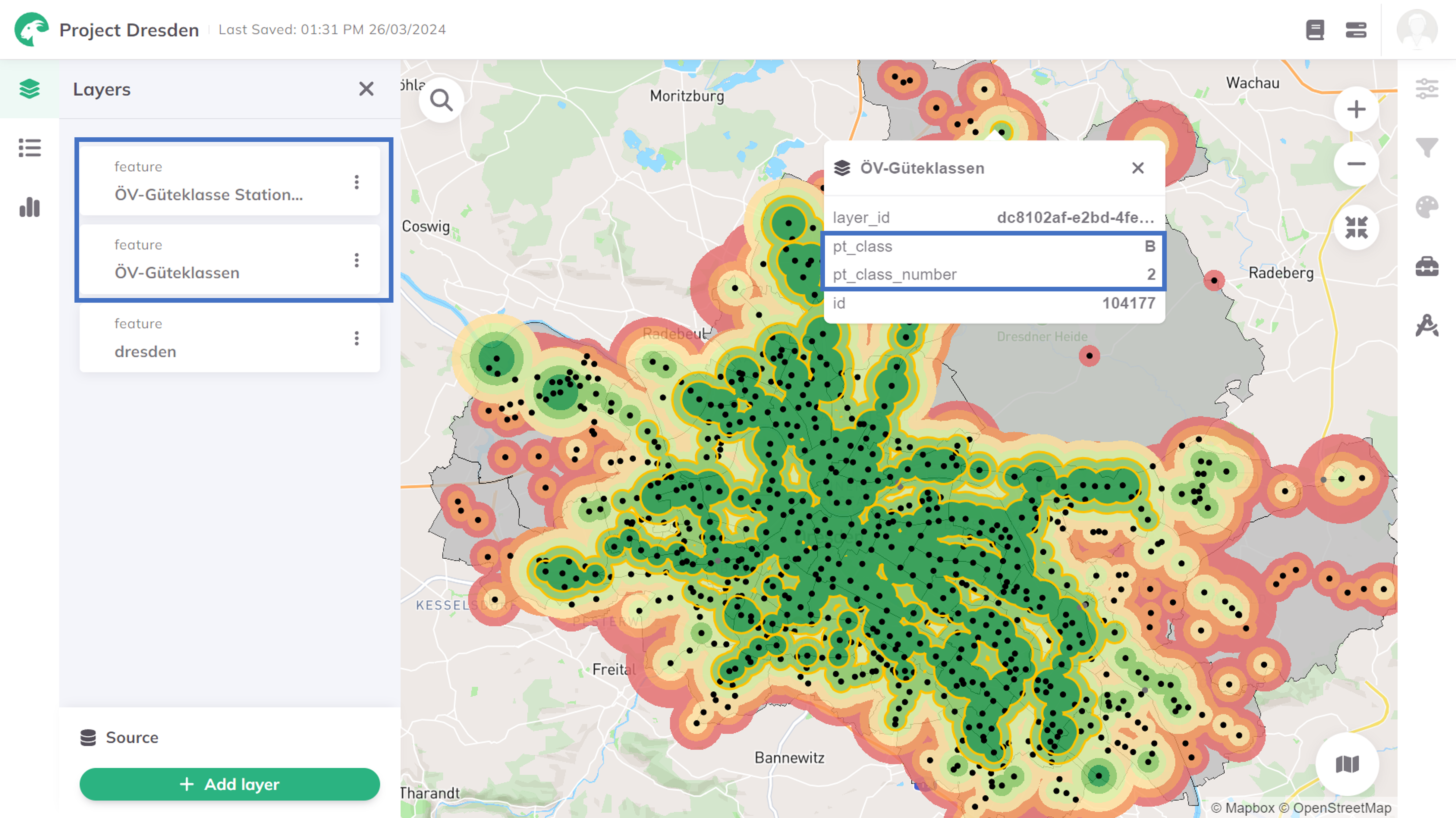Open options menu for ÖV-Güteklasse Station layer
This screenshot has width=1456, height=818.
pos(357,182)
